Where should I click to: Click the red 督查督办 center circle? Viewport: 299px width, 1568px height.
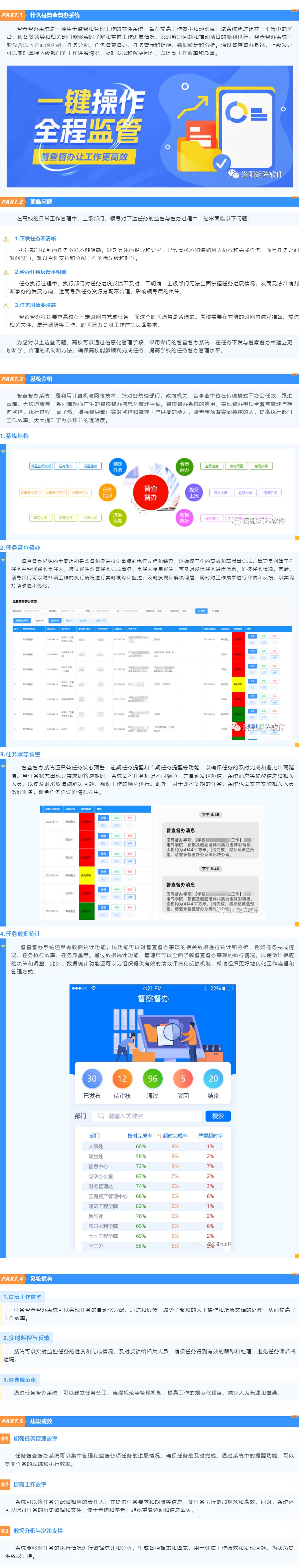pos(150,492)
